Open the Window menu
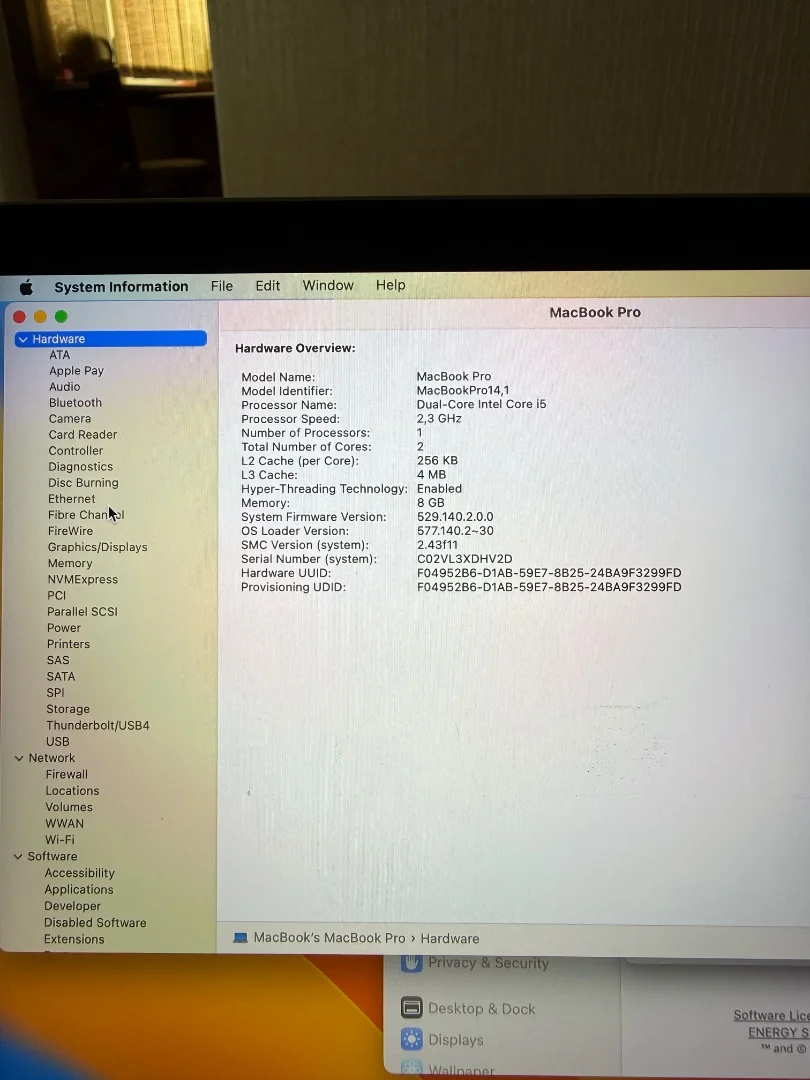The height and width of the screenshot is (1080, 810). coord(328,285)
